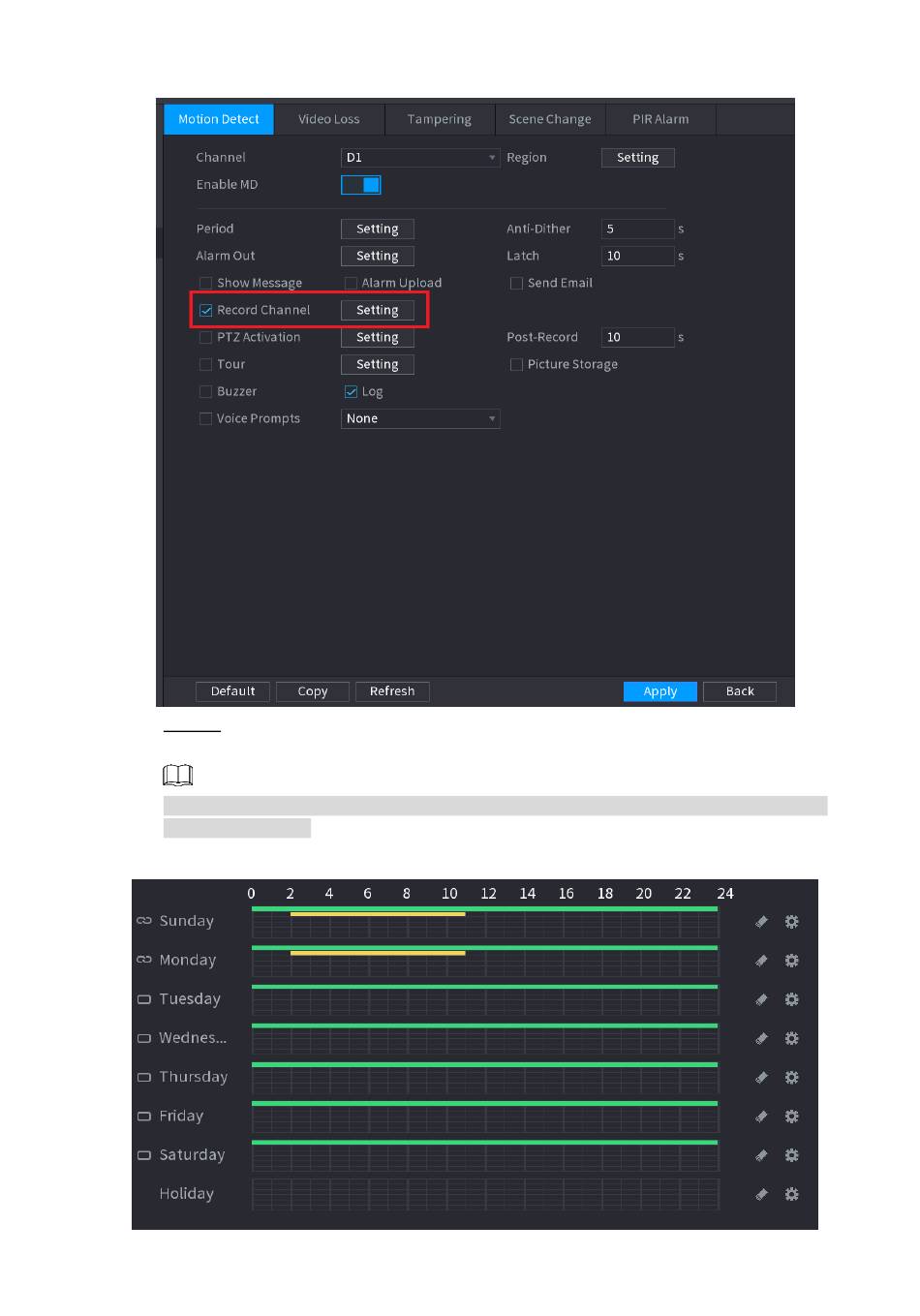Check the Picture Storage option
This screenshot has height=1316, width=920.
tap(516, 365)
